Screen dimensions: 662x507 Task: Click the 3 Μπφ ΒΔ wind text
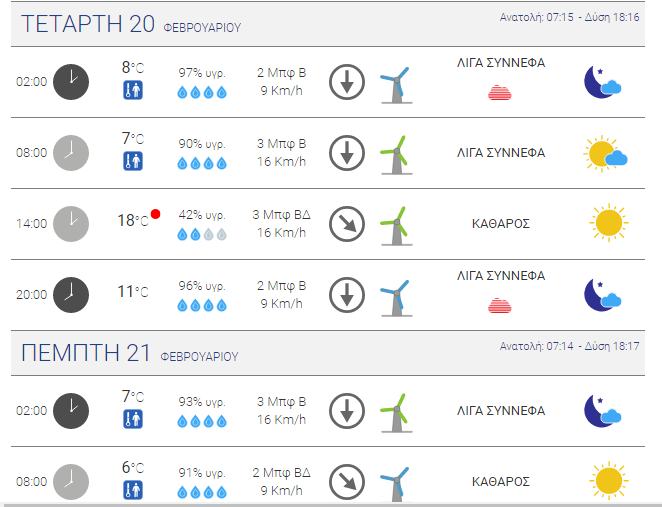(281, 214)
